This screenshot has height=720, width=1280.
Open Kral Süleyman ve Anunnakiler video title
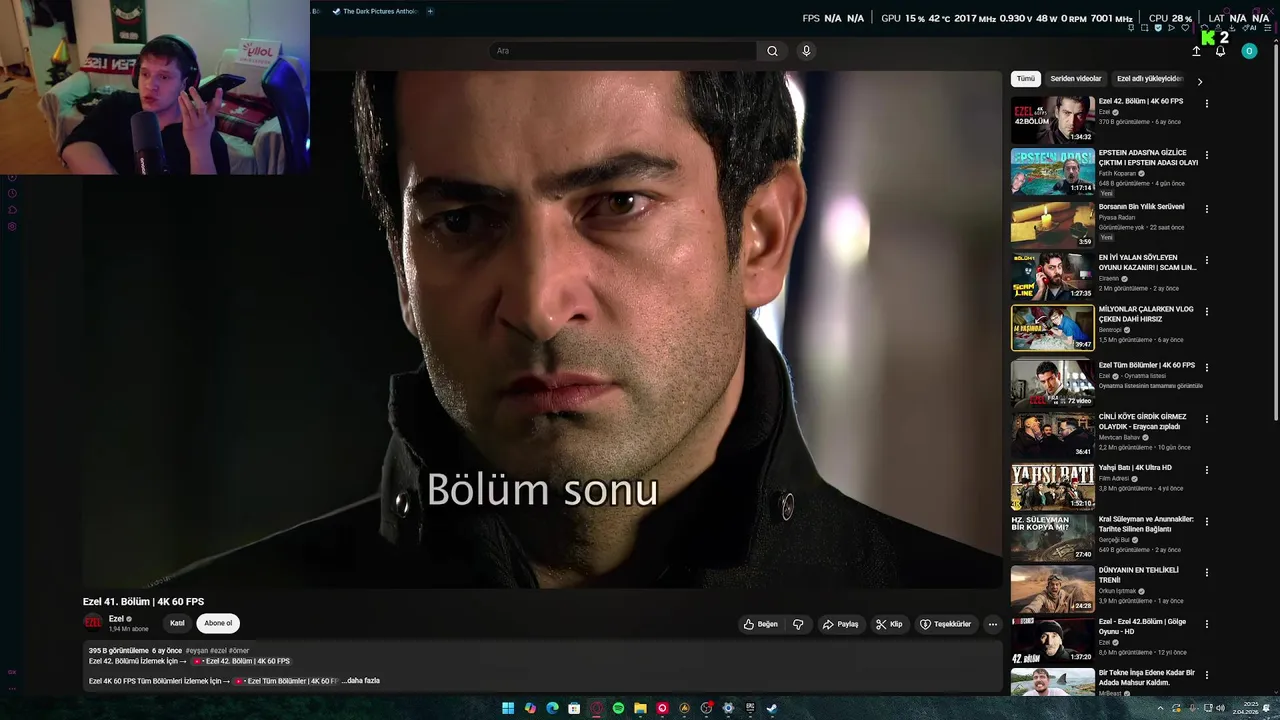(1146, 524)
